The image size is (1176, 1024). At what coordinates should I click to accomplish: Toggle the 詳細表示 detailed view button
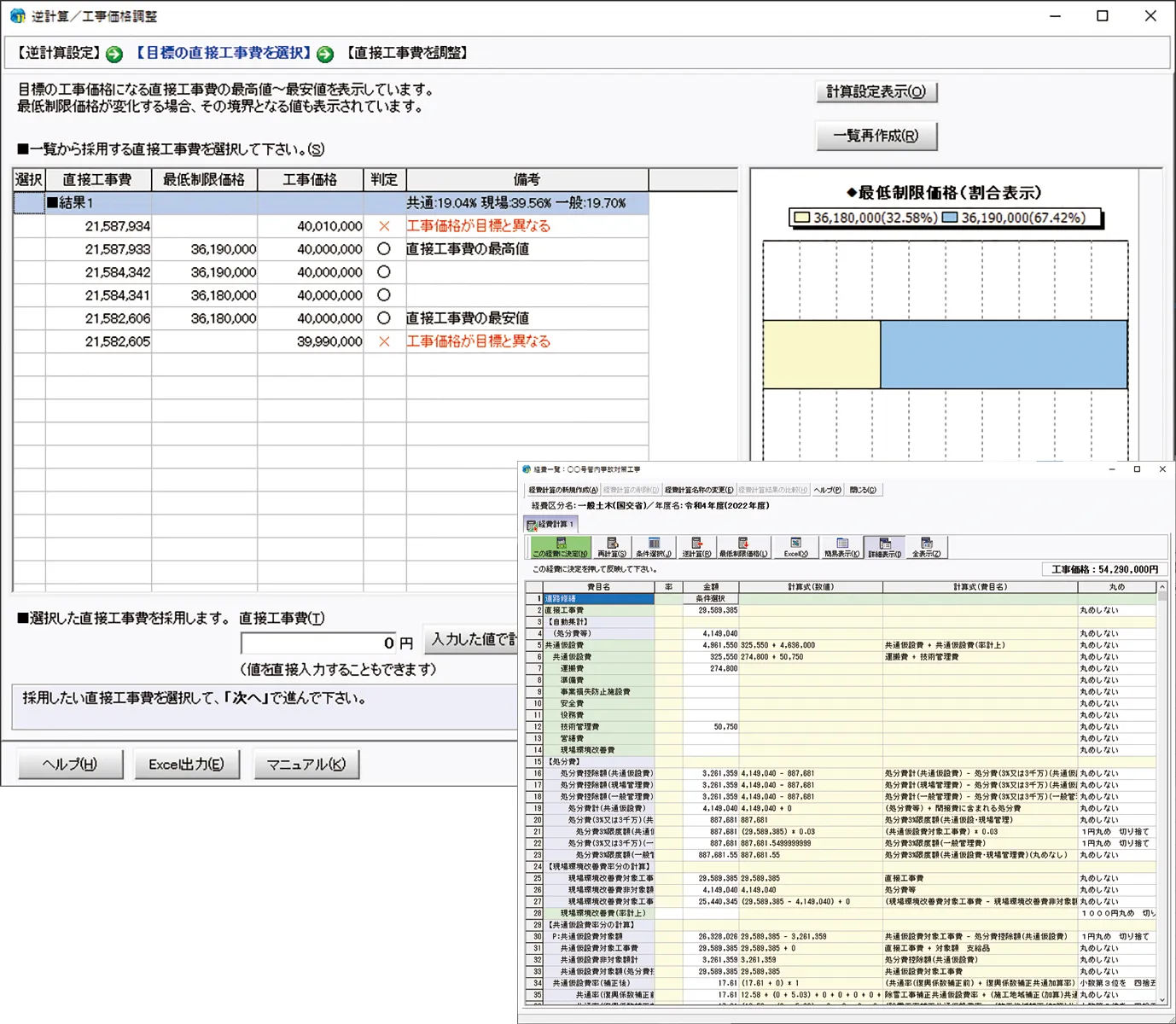point(885,548)
